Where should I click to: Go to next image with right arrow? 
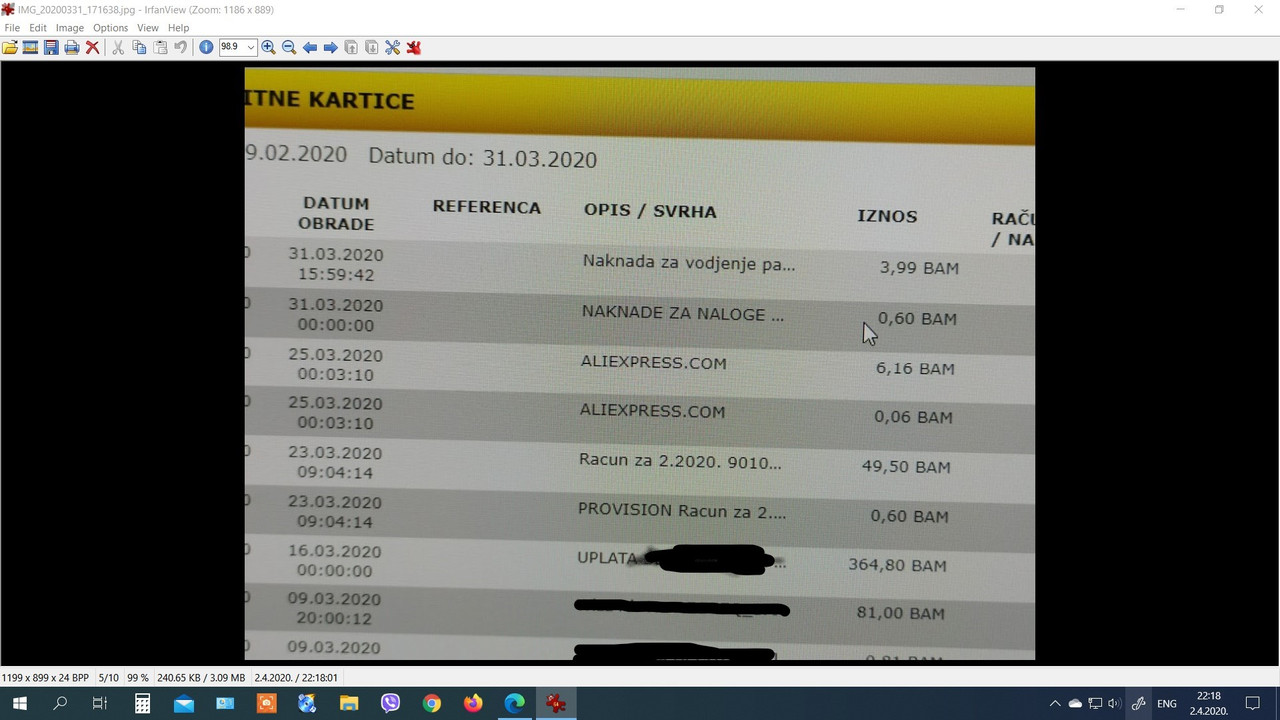pos(330,47)
